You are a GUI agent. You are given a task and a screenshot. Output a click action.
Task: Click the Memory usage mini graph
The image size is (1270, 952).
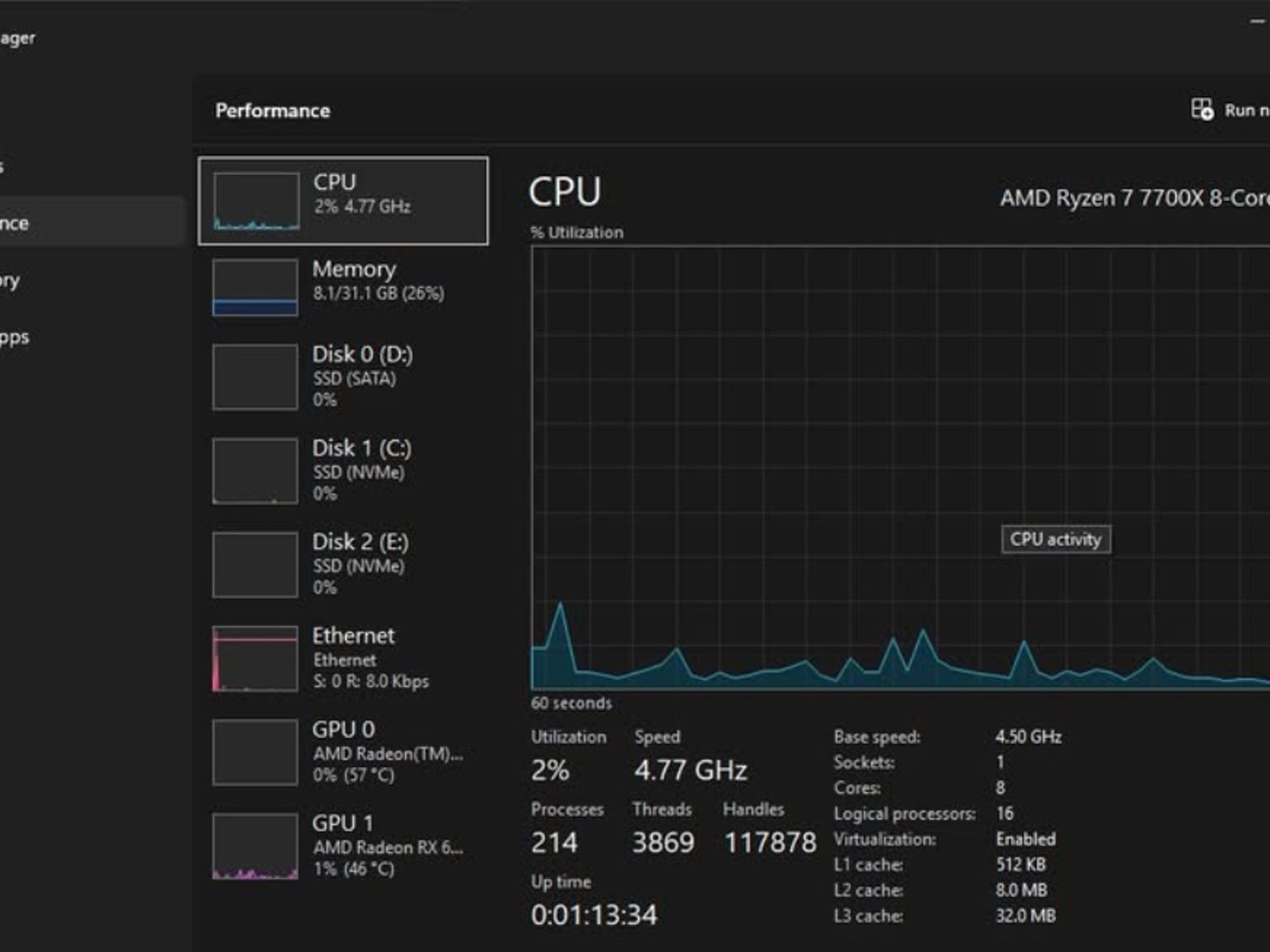(255, 288)
